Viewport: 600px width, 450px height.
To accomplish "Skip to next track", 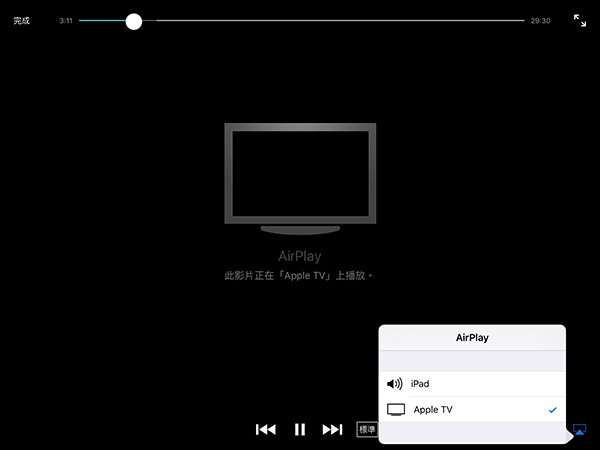I will [332, 429].
